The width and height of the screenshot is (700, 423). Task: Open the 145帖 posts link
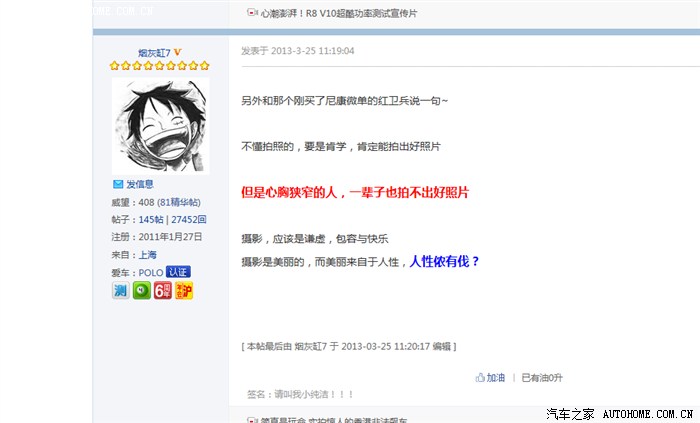click(x=151, y=220)
